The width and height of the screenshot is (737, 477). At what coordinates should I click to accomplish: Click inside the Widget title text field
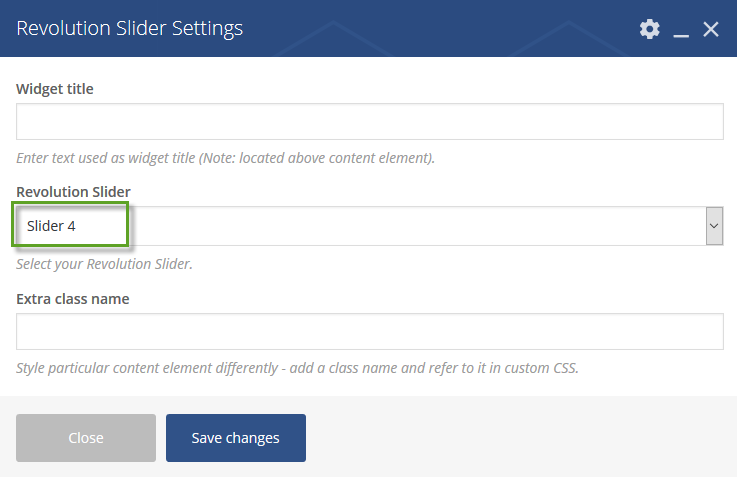coord(369,121)
